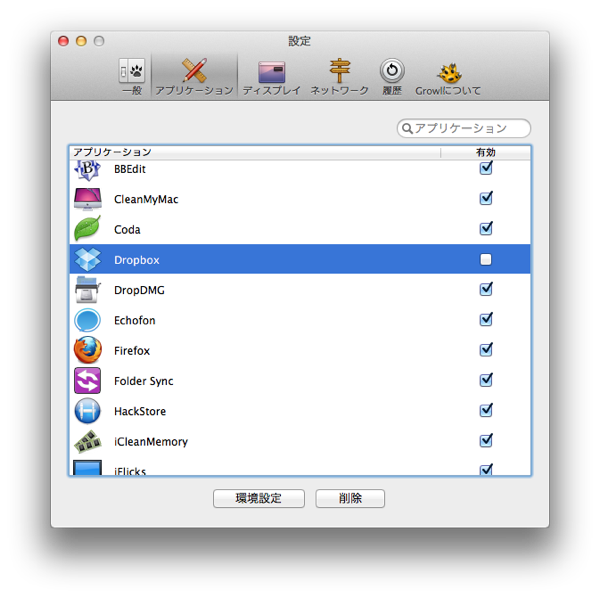The image size is (600, 598).
Task: Select the iCleanMemory row name
Action: click(151, 442)
